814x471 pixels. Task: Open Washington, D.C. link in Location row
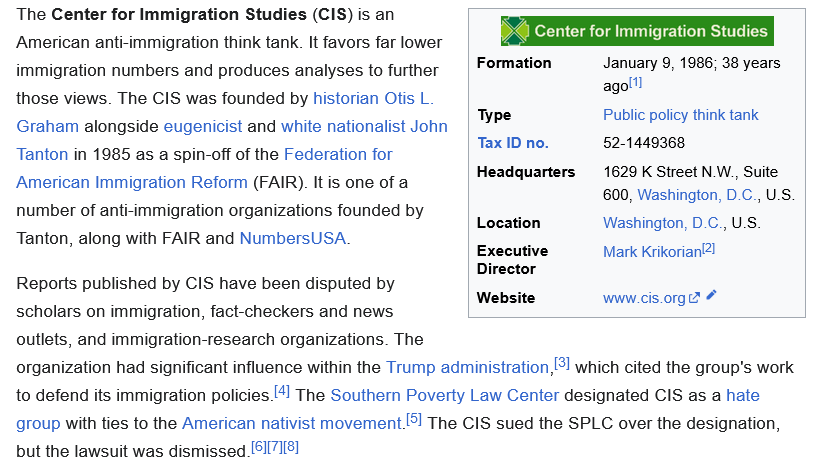tap(662, 223)
